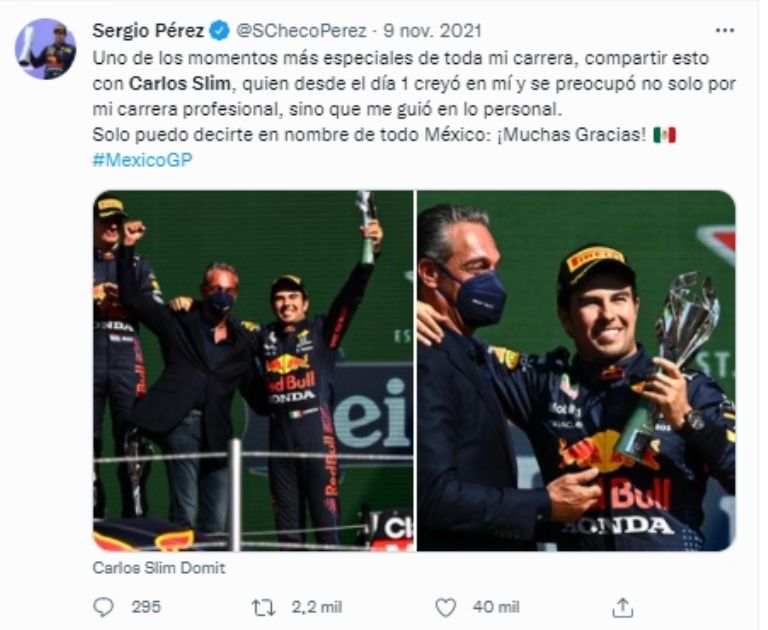
Task: Click the Mexican flag emoji
Action: pyautogui.click(x=665, y=134)
